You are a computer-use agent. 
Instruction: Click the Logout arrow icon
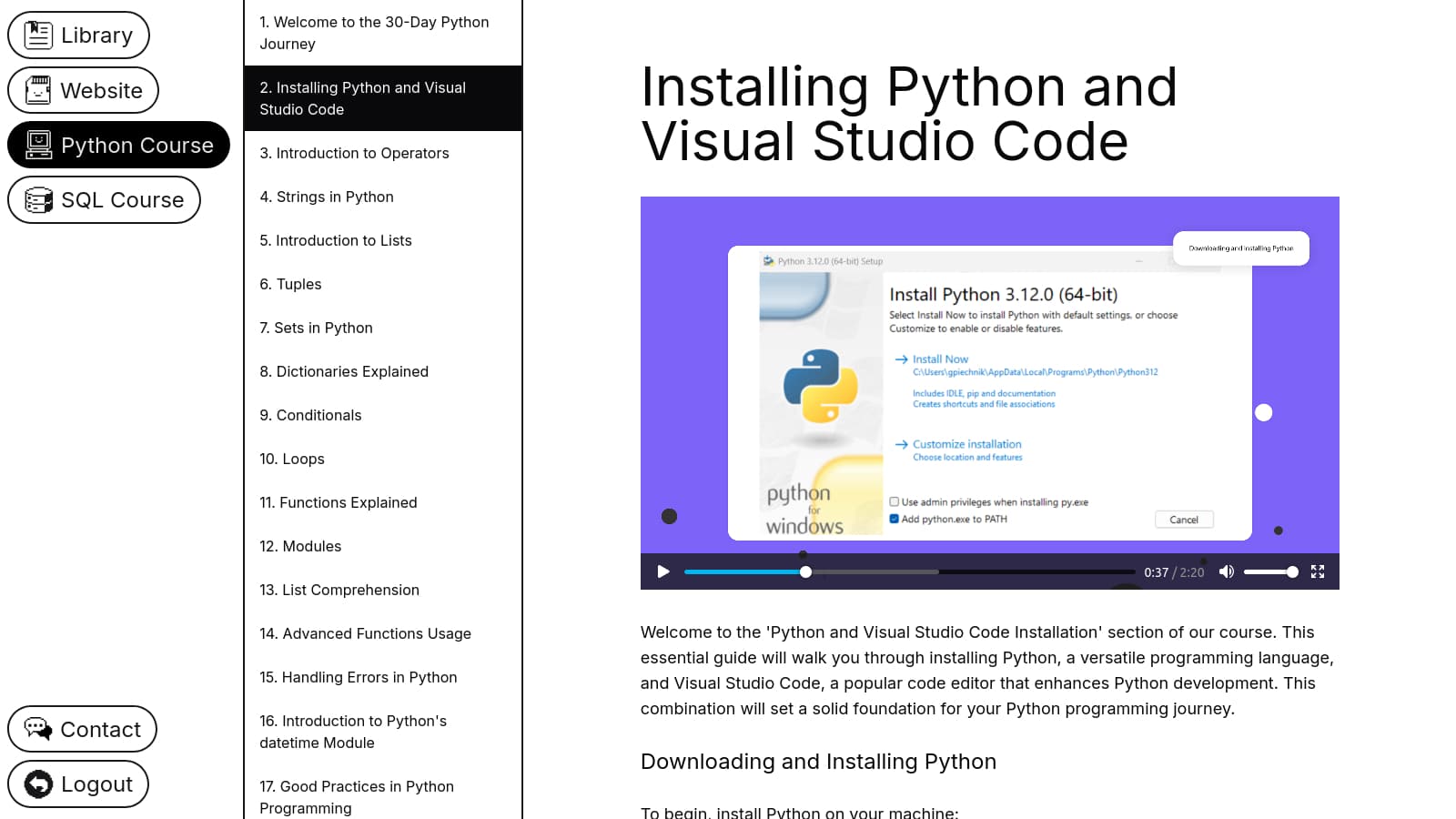click(x=38, y=784)
